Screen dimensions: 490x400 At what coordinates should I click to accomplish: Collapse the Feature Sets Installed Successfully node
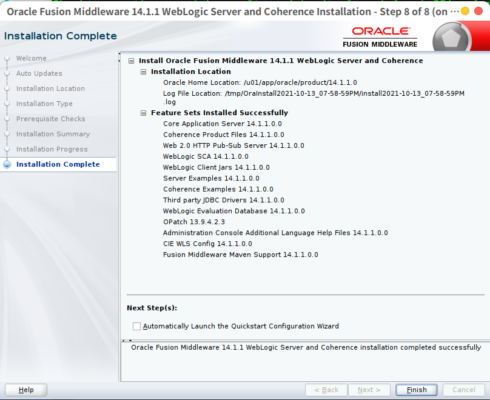coord(143,113)
